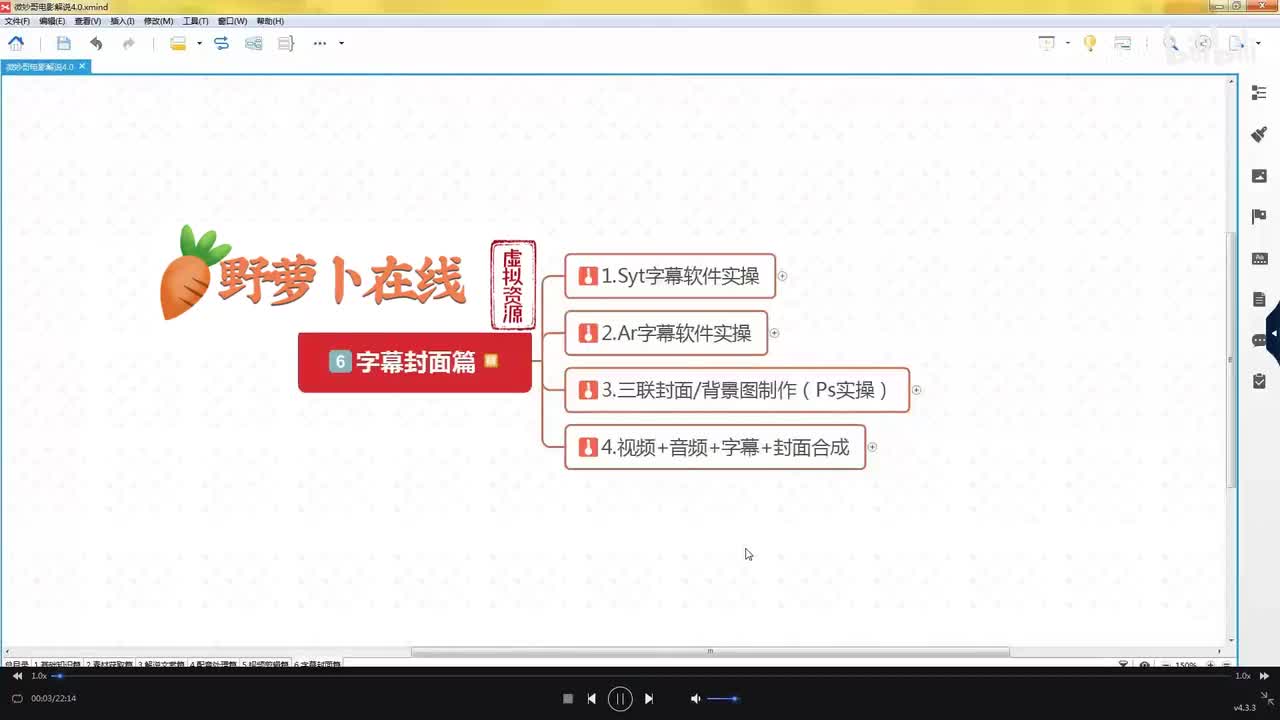
Task: Go to XMind home icon
Action: 16,43
